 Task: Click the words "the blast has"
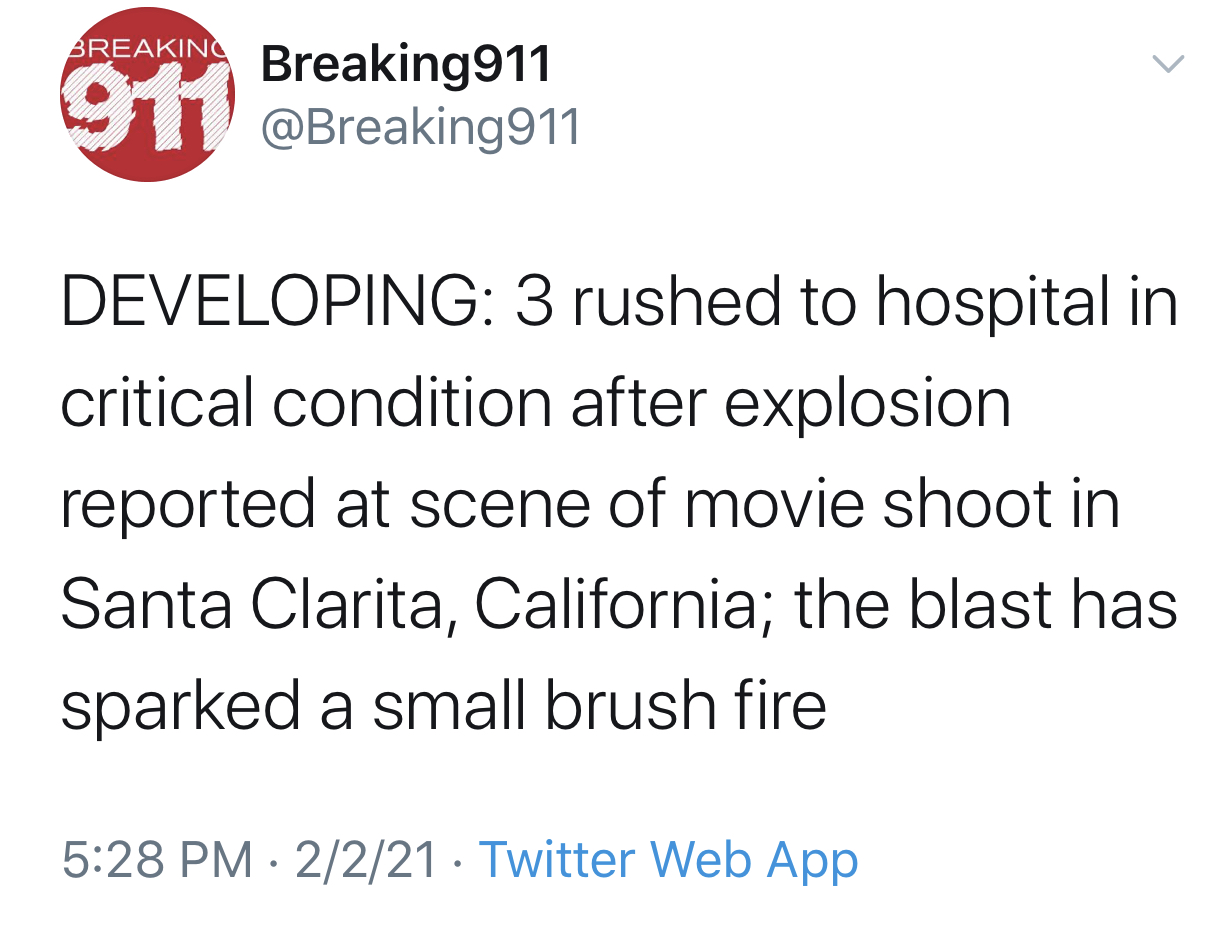point(985,605)
